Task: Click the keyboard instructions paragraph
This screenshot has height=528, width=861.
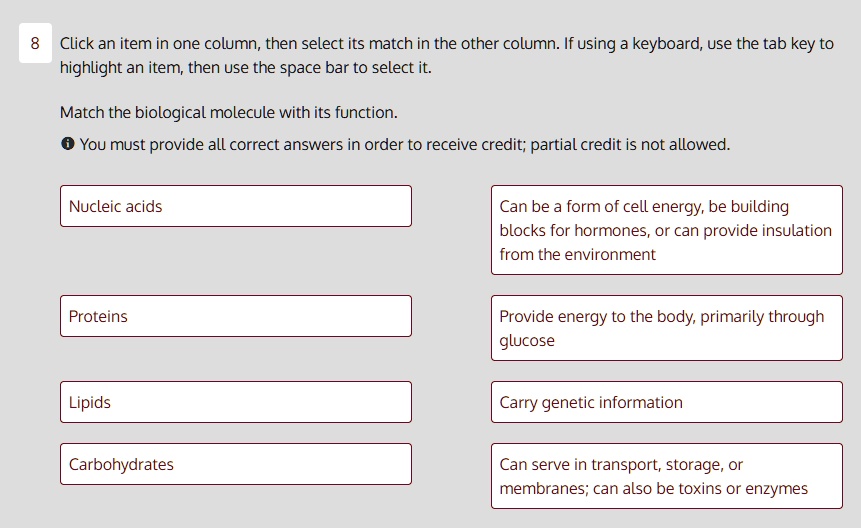Action: coord(446,56)
